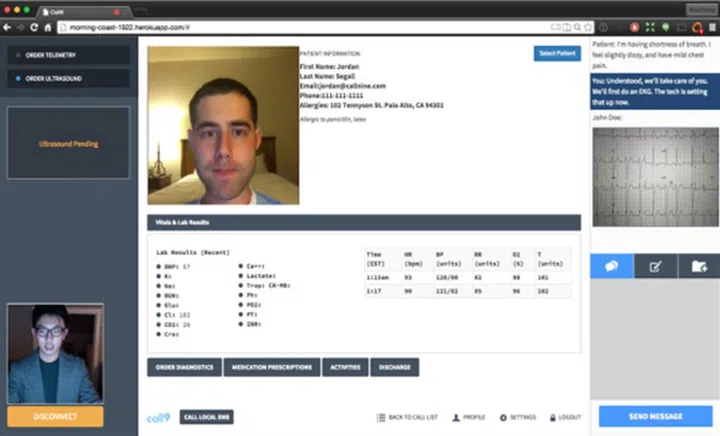This screenshot has width=720, height=436.
Task: Open the add folder tab icon
Action: click(698, 266)
